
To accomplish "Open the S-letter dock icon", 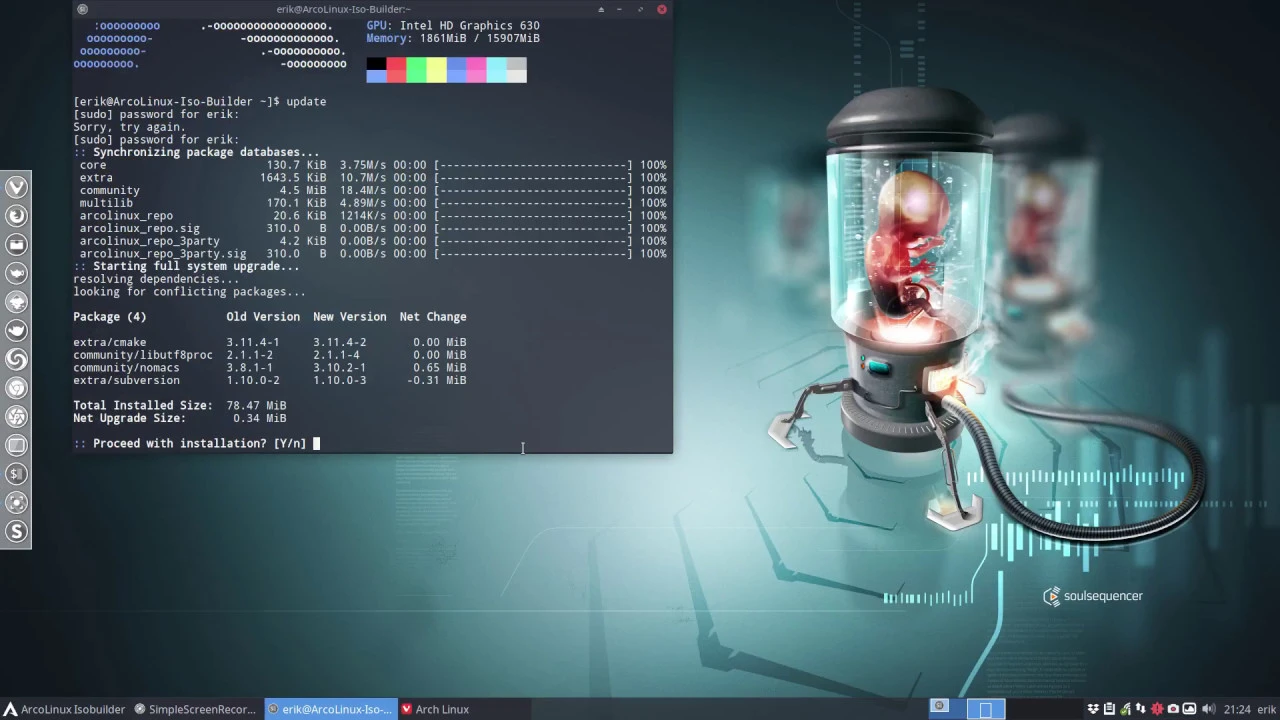I will coord(16,532).
